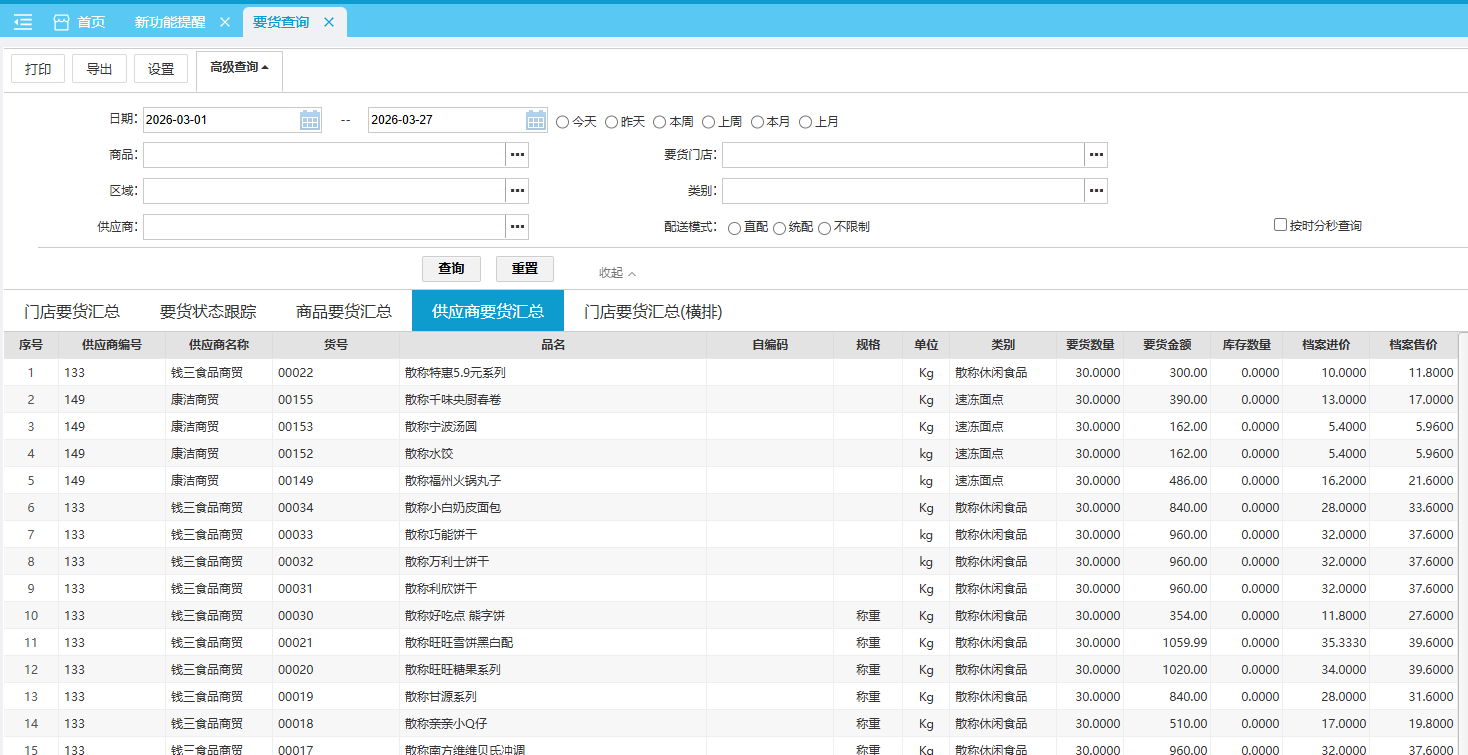
Task: Select 直配 delivery mode
Action: 735,228
